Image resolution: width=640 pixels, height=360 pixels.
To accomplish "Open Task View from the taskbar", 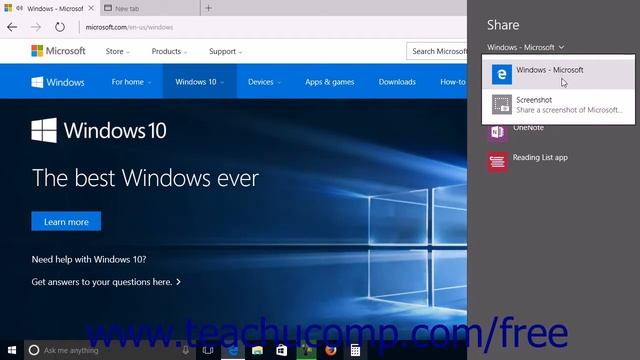I will click(x=208, y=350).
